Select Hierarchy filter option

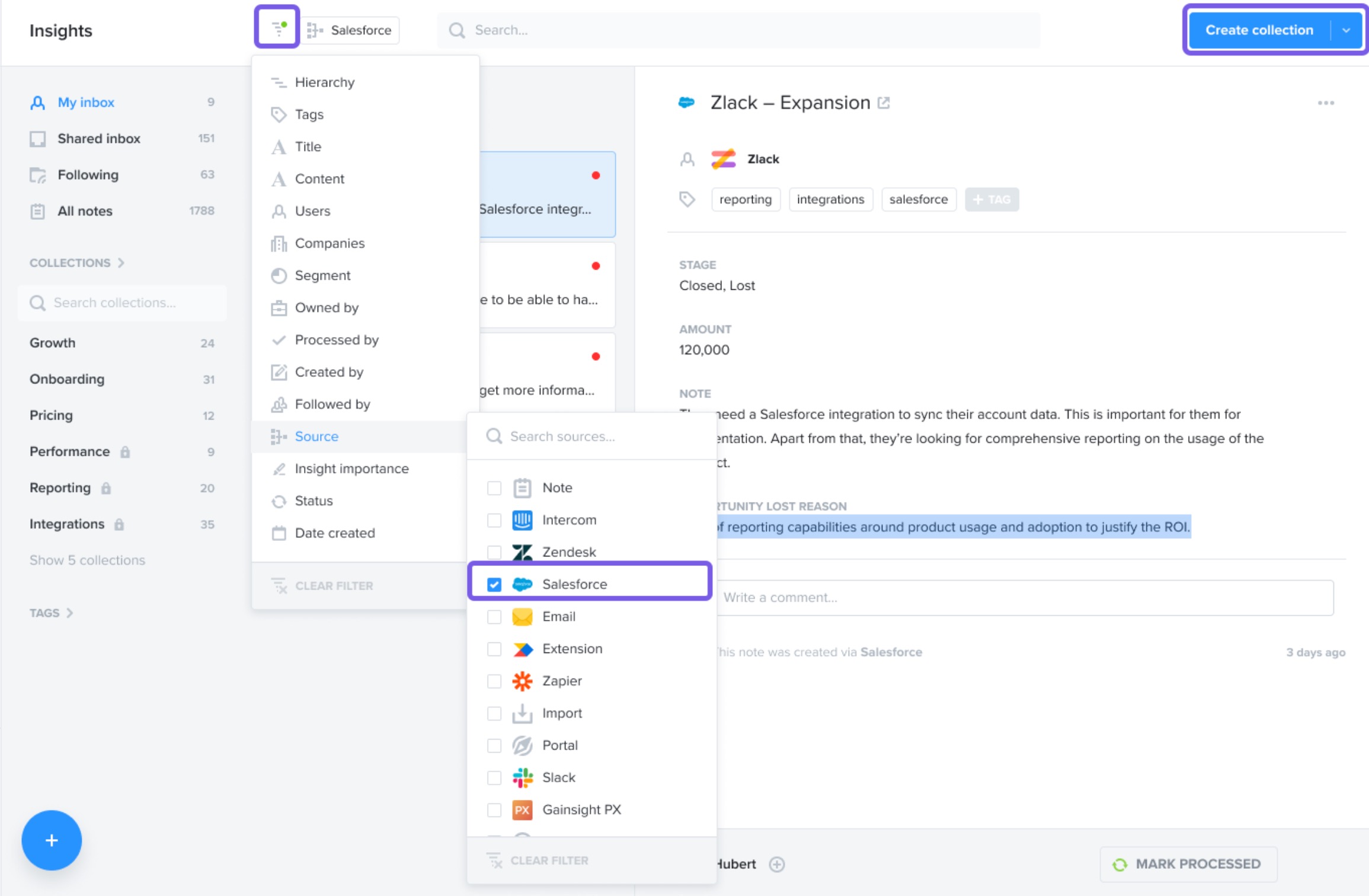(x=366, y=82)
